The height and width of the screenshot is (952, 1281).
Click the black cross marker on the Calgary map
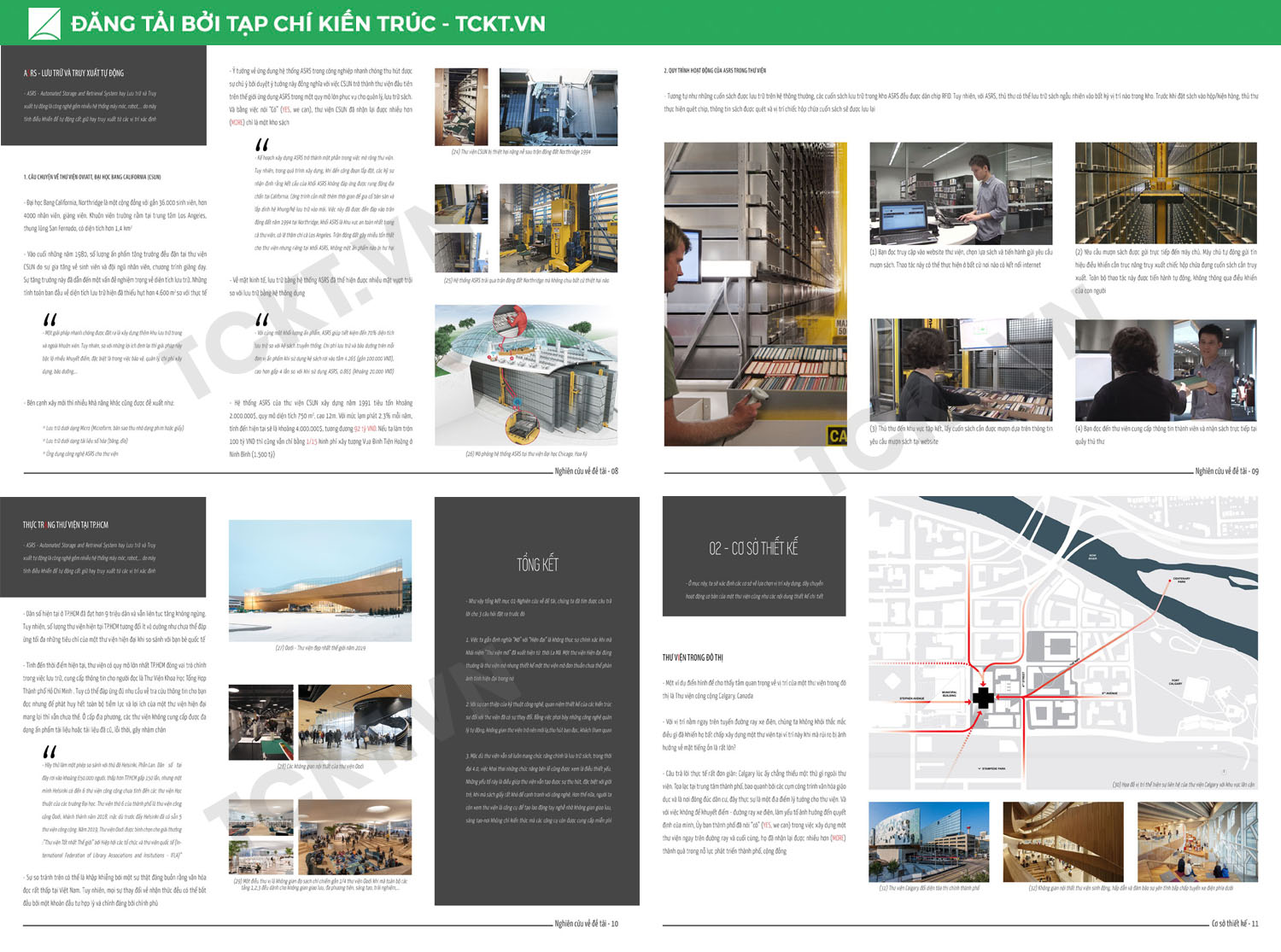[x=984, y=698]
